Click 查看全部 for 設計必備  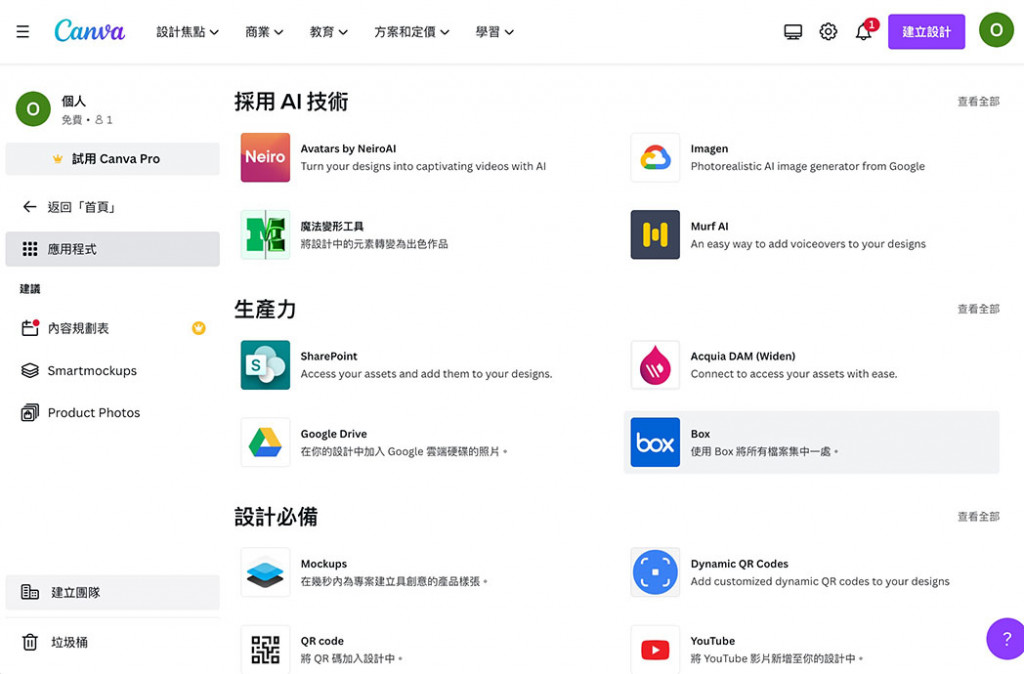pos(978,517)
